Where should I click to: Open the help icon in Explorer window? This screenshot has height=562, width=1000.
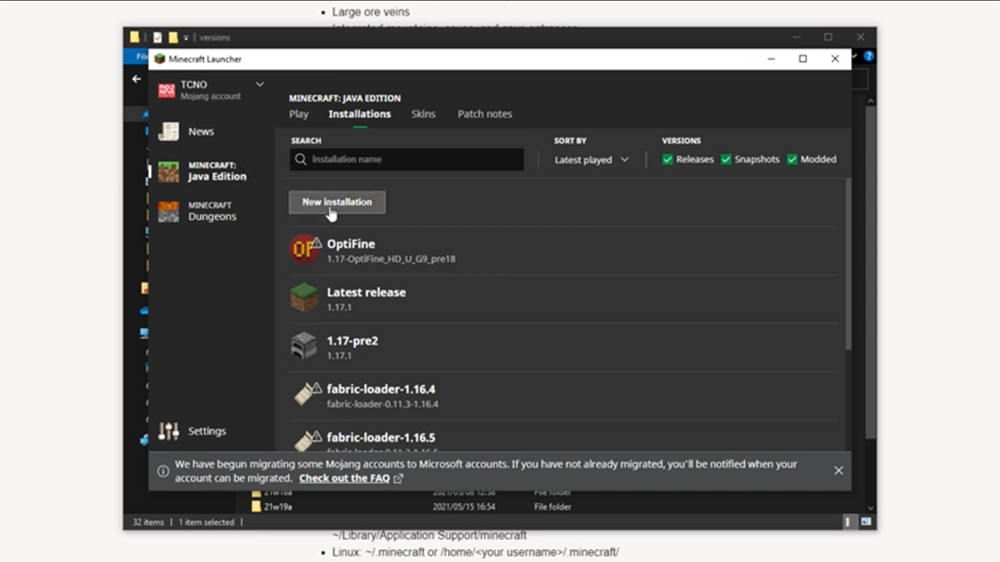click(869, 56)
